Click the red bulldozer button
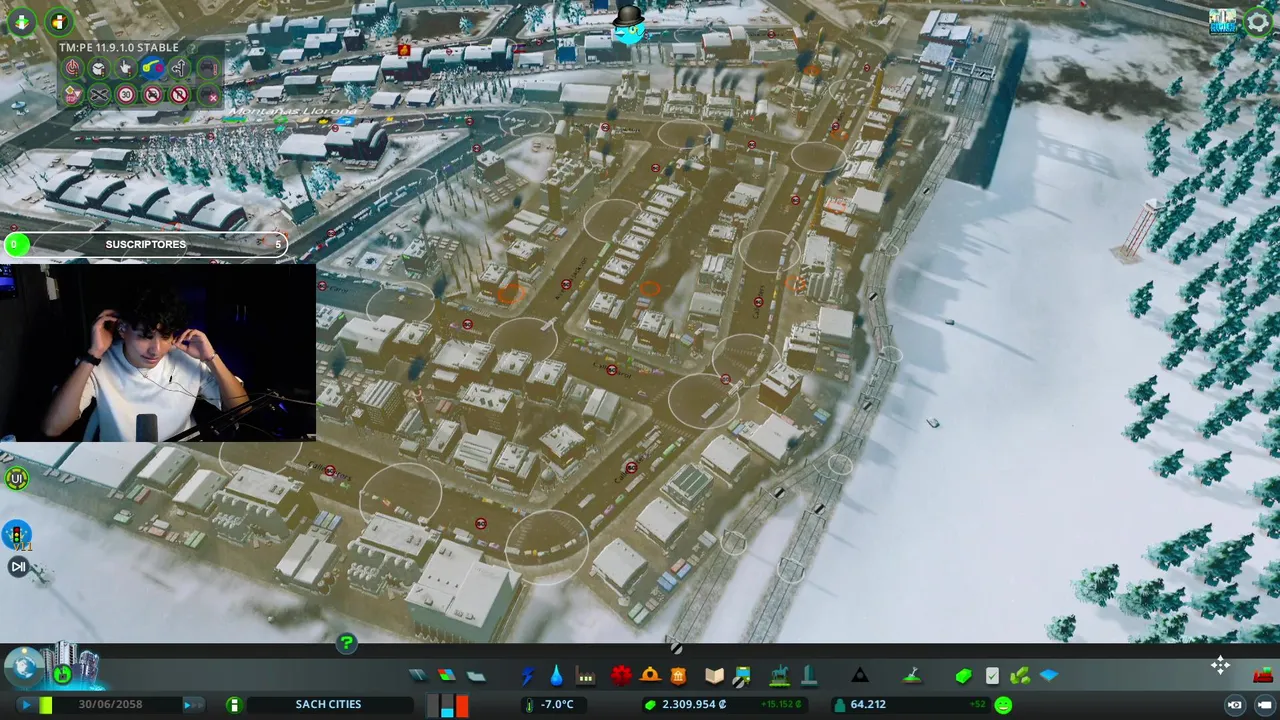Screen dimensions: 1280x720 1262,674
